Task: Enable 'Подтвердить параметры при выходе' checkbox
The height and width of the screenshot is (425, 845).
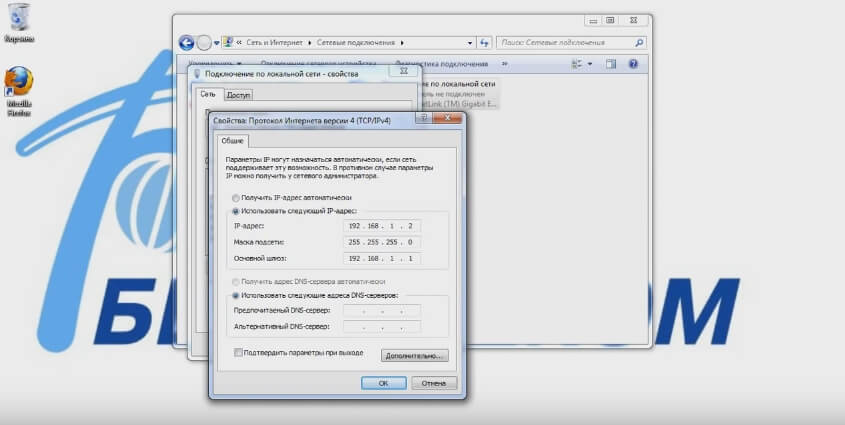Action: click(x=239, y=353)
